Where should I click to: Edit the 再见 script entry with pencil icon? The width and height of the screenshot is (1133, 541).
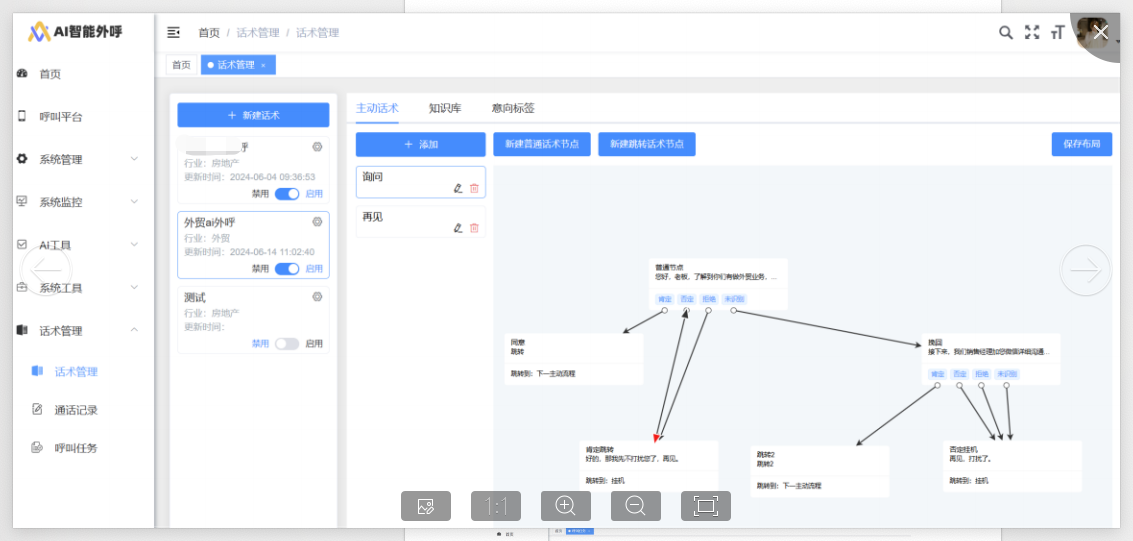[458, 228]
